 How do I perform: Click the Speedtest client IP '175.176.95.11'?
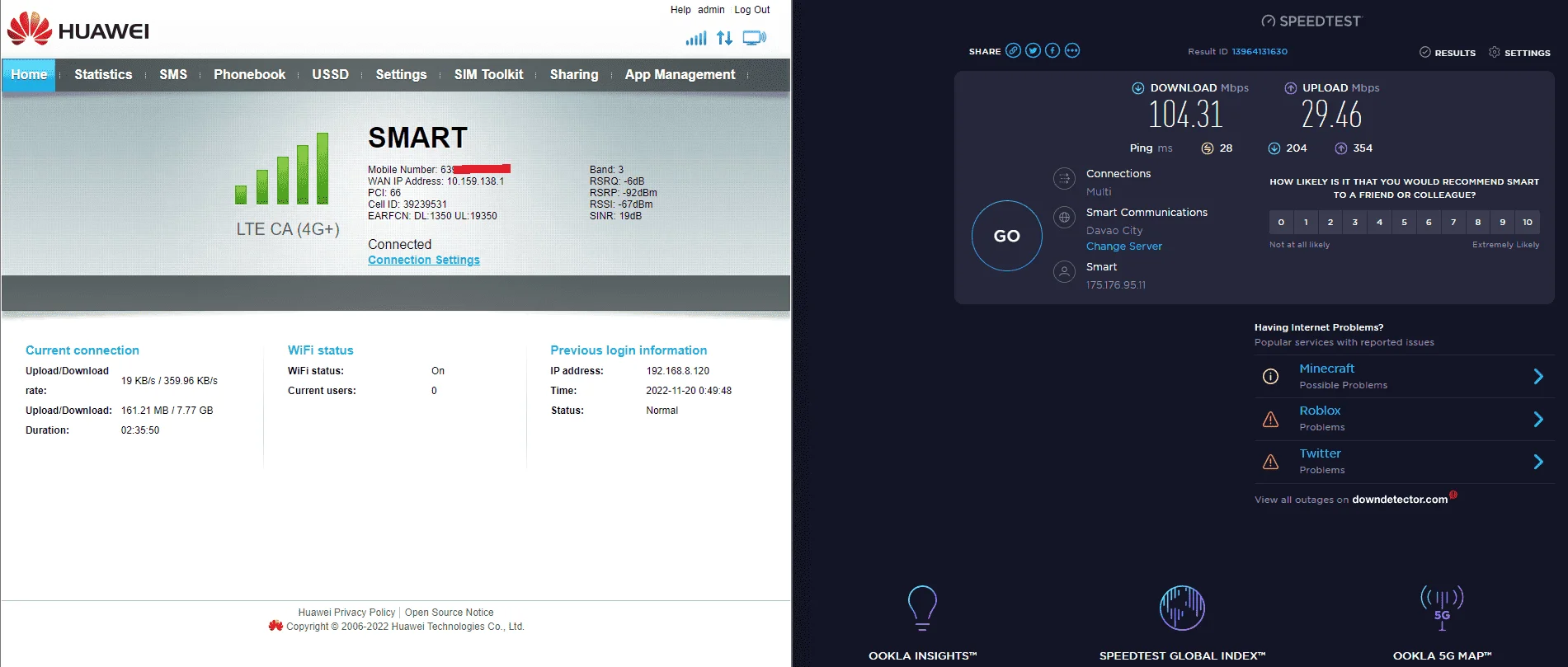tap(1116, 285)
